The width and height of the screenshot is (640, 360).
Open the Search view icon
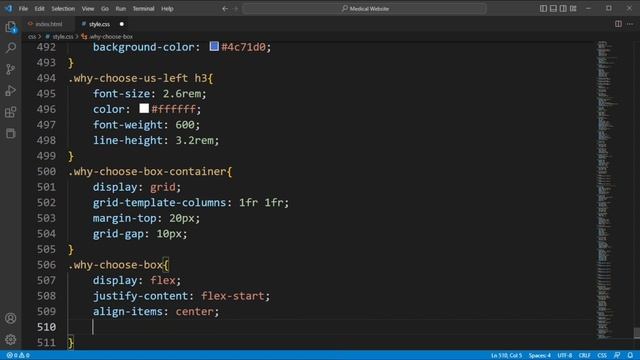11,48
